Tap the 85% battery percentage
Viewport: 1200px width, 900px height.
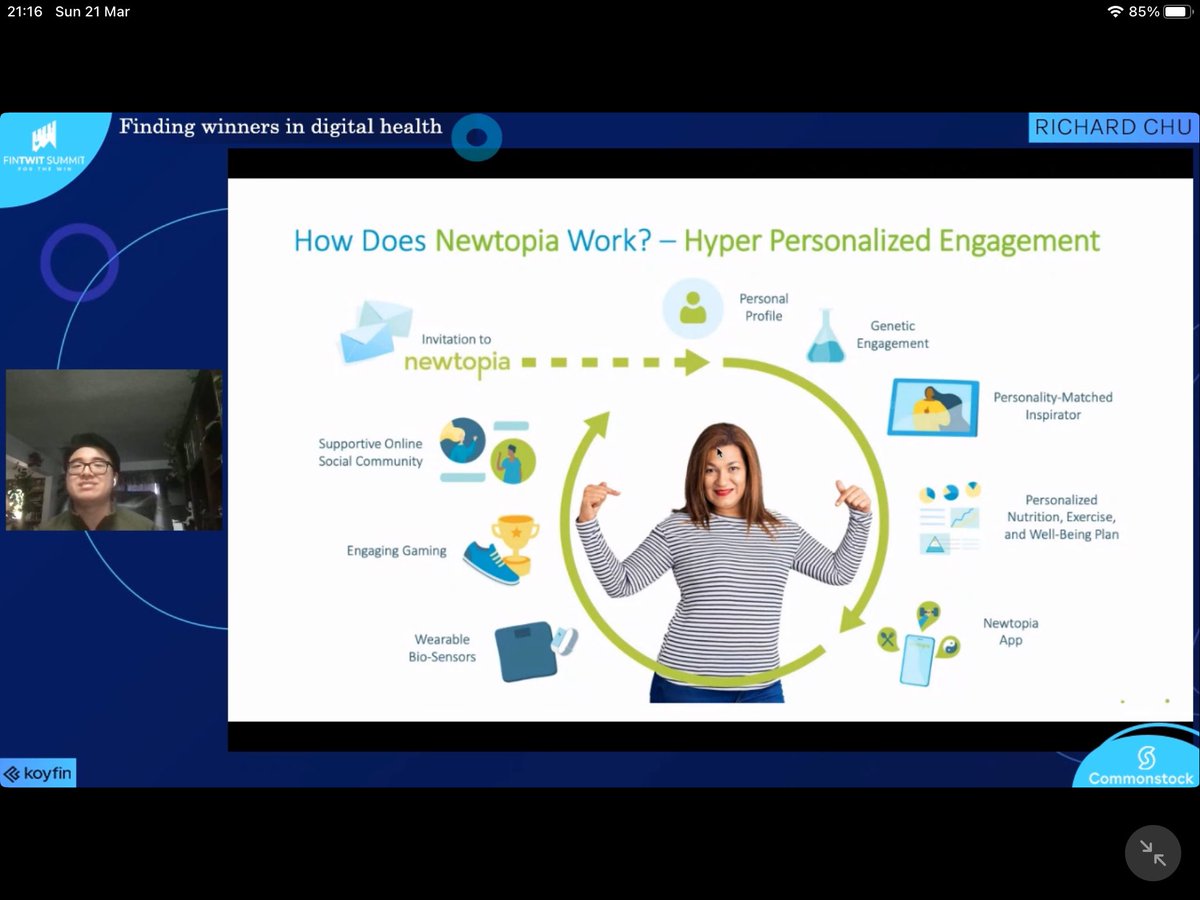coord(1144,12)
